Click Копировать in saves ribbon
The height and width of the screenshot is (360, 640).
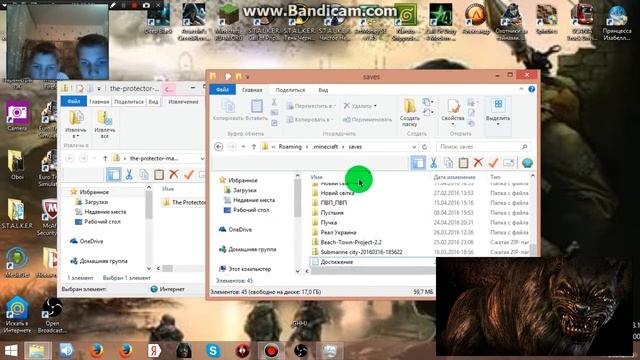[x=228, y=110]
